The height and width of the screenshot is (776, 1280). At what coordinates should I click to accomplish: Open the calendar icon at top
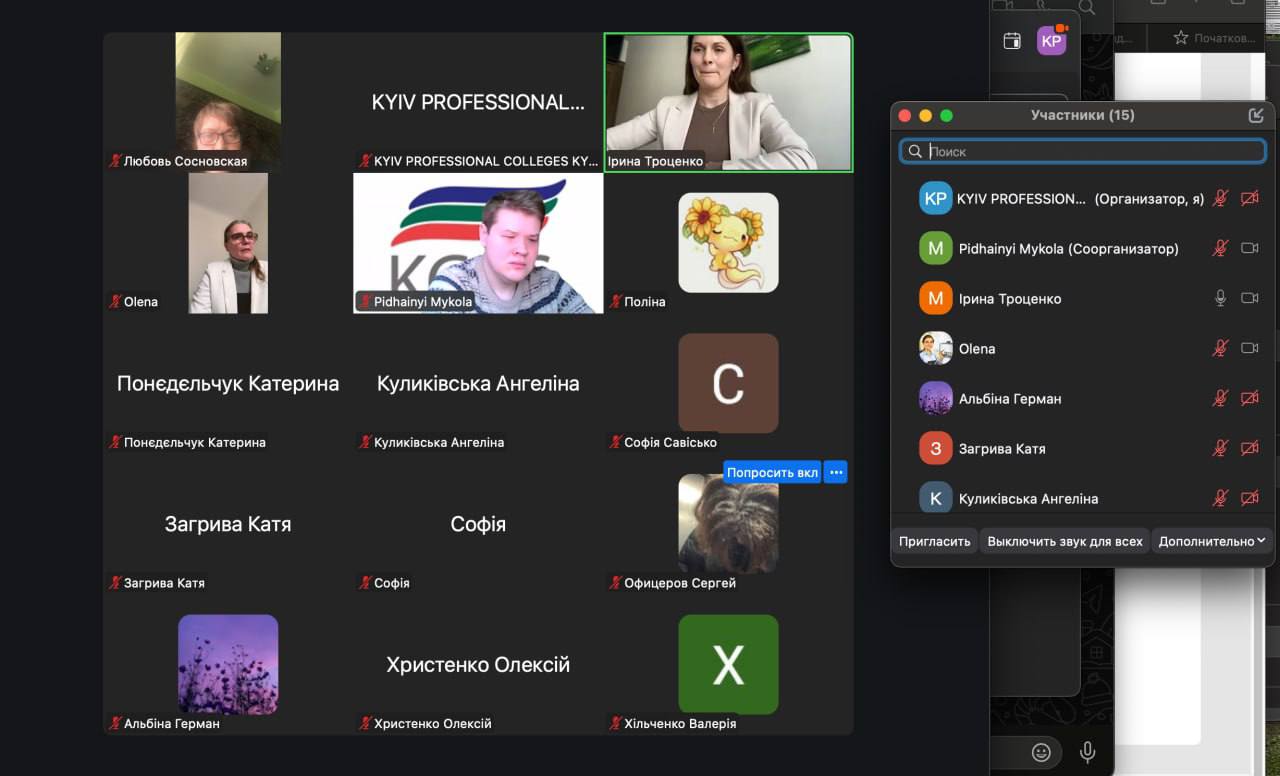tap(1012, 41)
